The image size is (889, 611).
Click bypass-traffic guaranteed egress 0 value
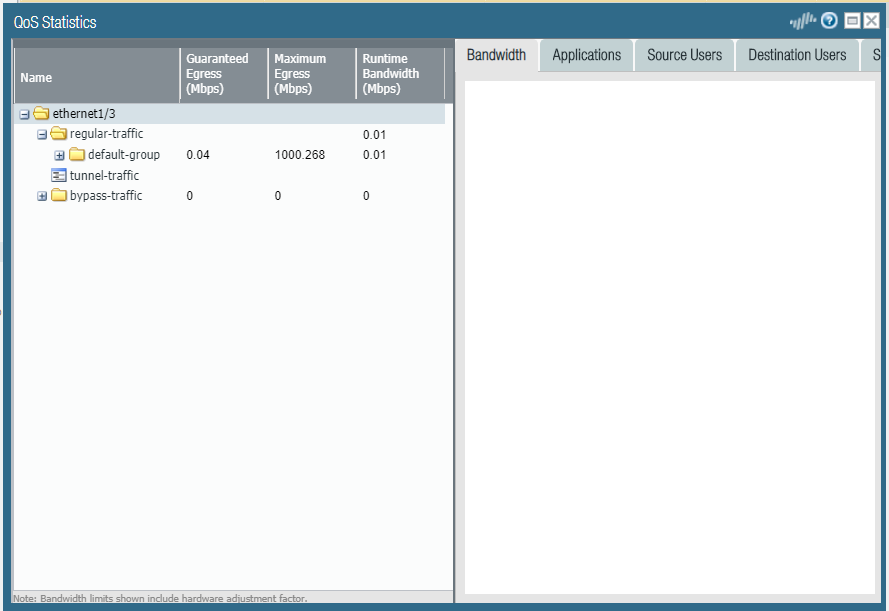tap(190, 196)
